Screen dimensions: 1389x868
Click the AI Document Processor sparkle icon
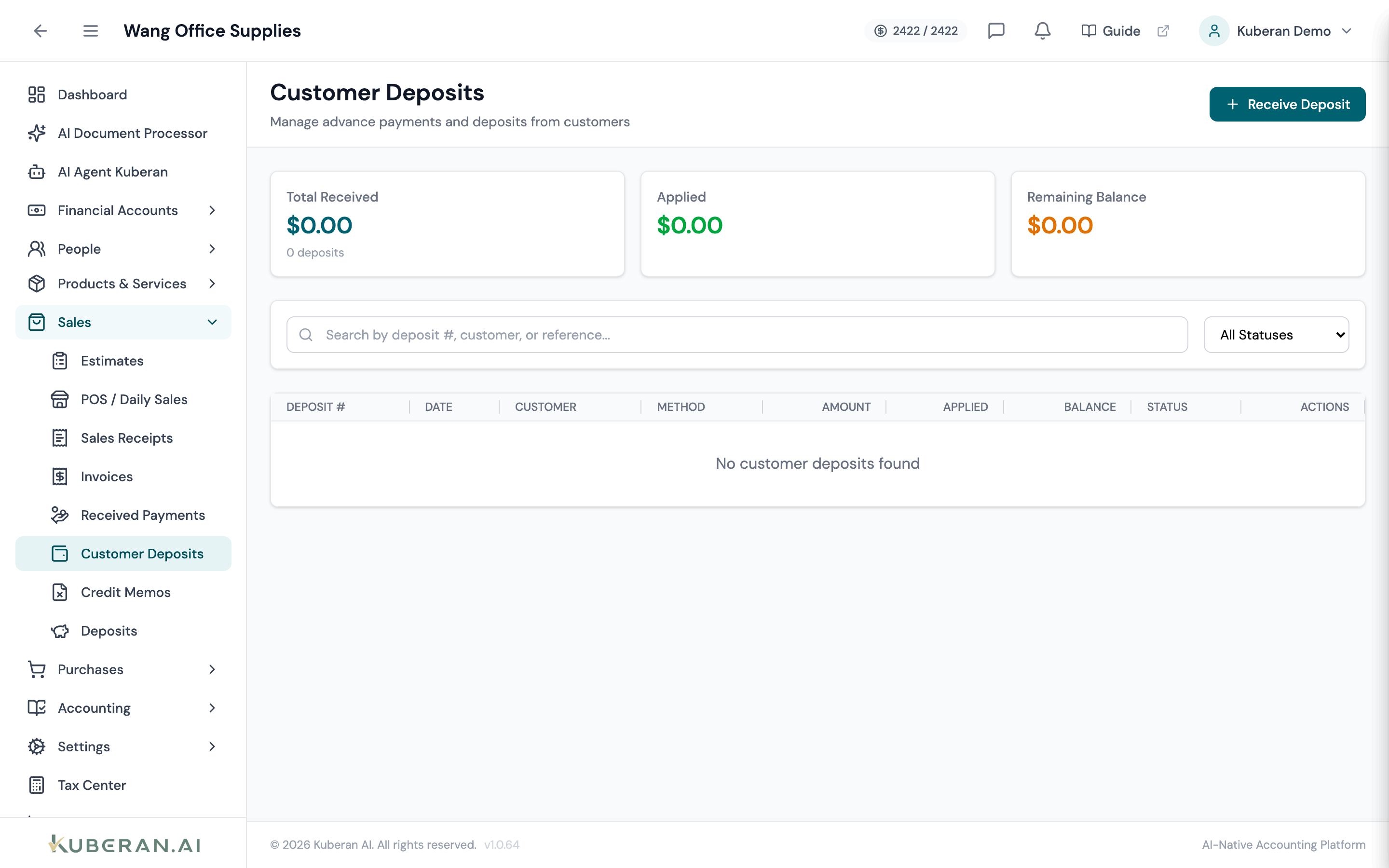click(37, 133)
